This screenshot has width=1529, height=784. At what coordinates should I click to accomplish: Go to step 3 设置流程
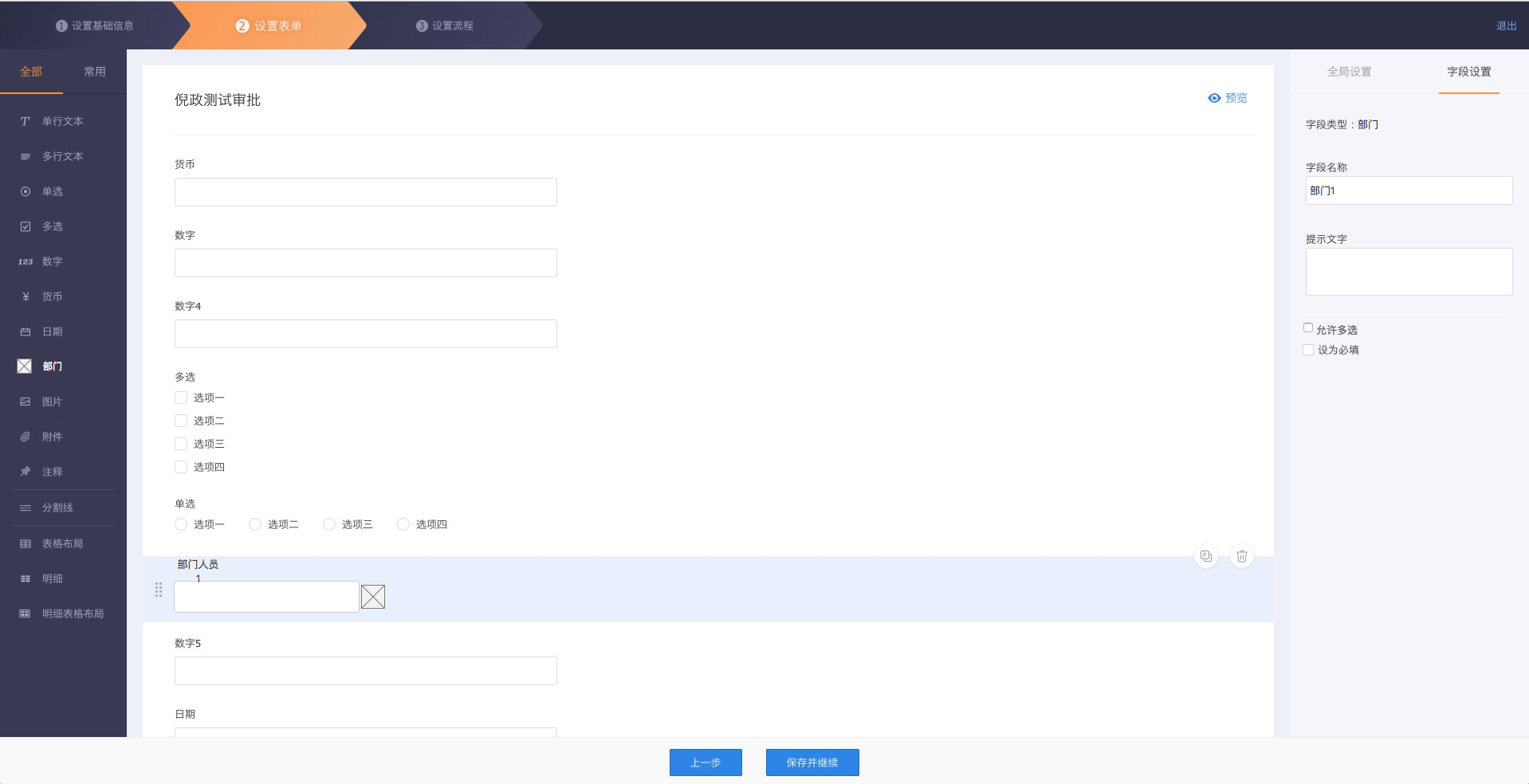445,25
